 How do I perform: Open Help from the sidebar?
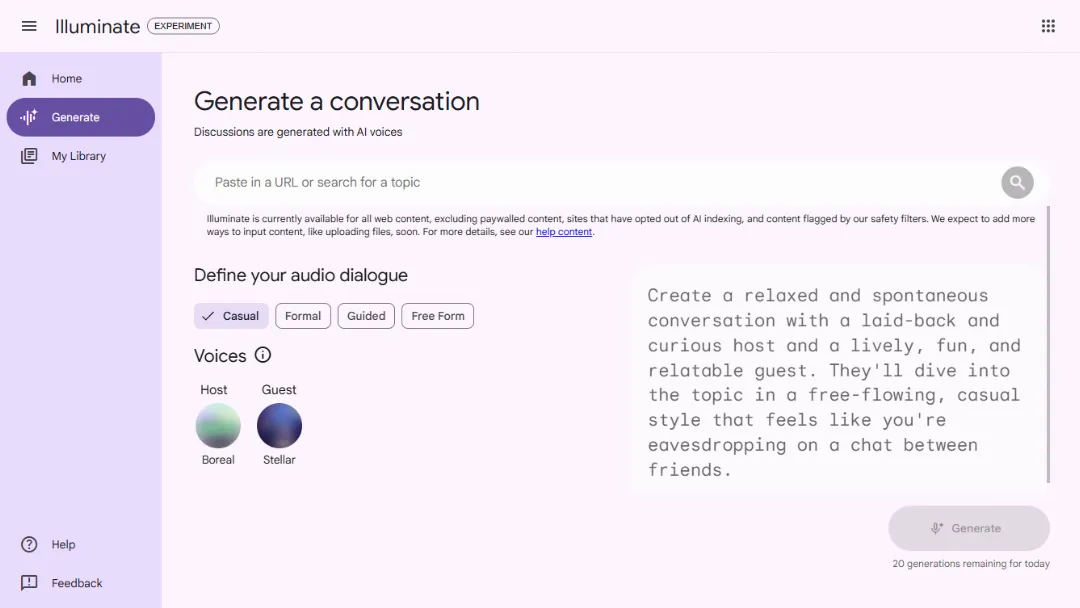coord(81,545)
